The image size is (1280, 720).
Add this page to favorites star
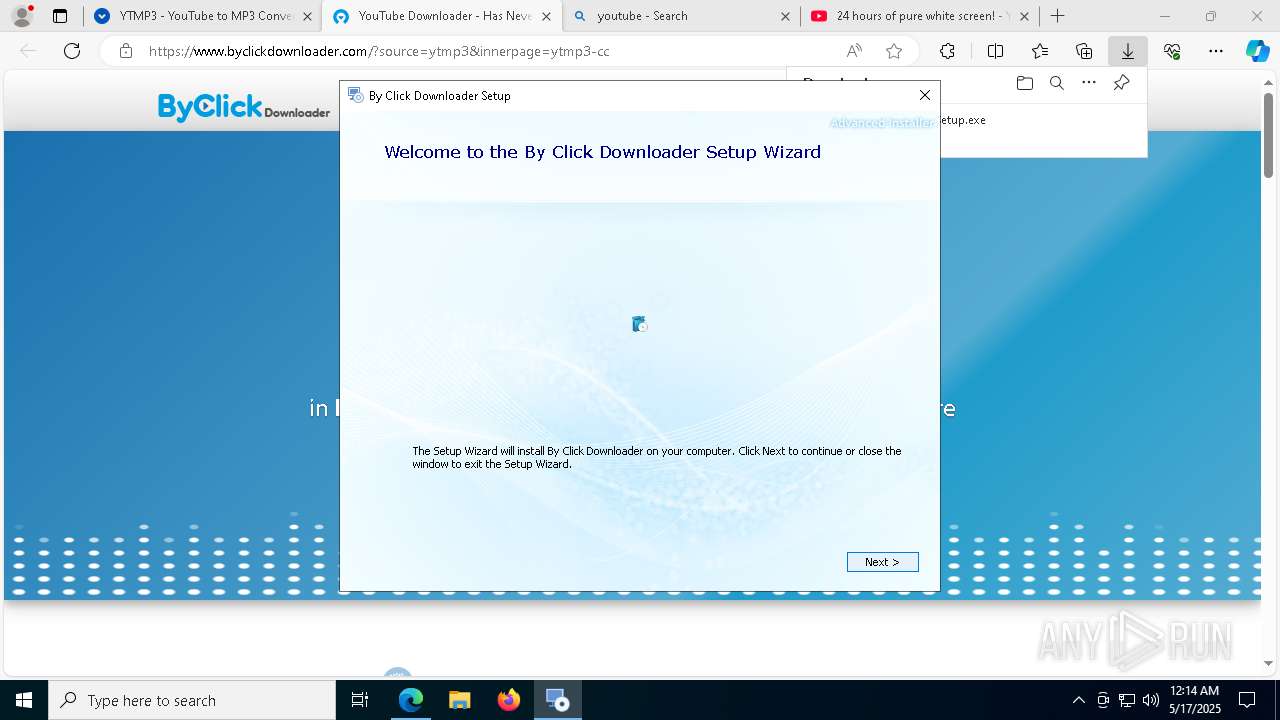[x=894, y=51]
